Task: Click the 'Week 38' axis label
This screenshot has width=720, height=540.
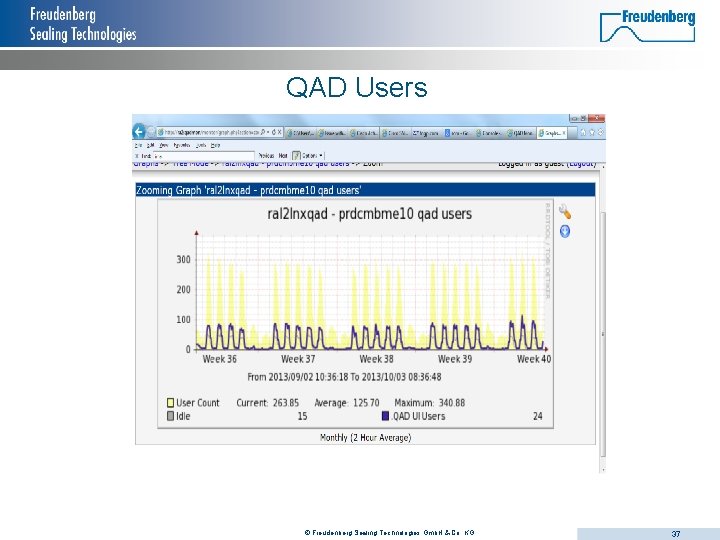Action: 377,359
